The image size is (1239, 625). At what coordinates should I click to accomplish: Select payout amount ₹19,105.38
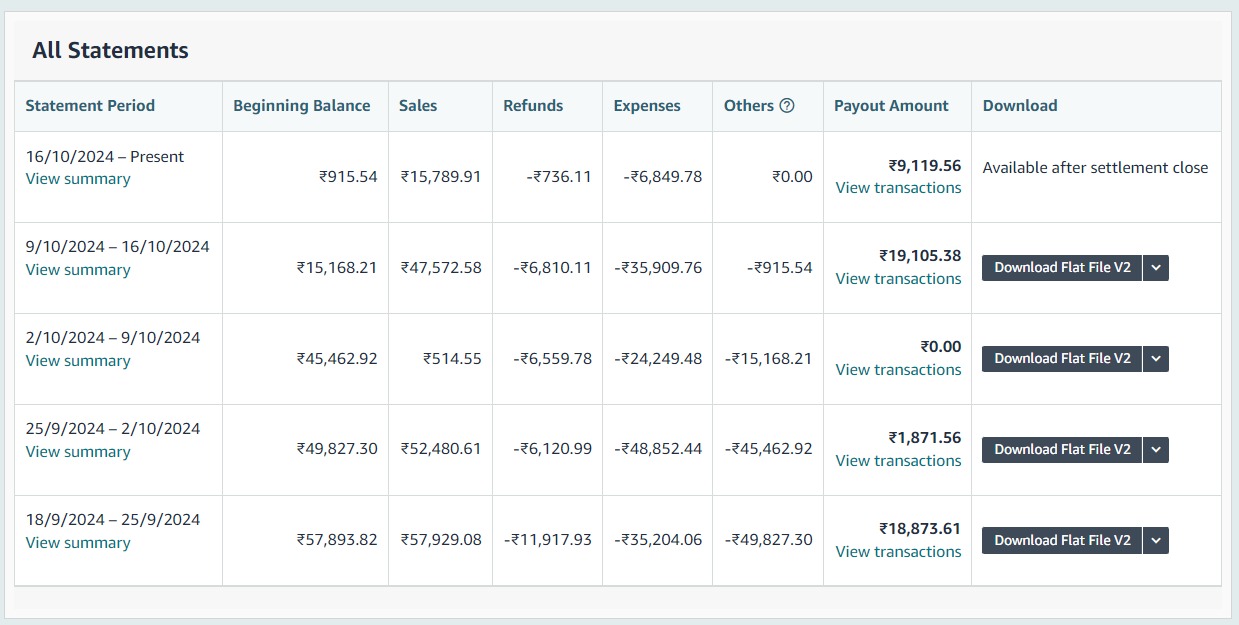(x=920, y=256)
